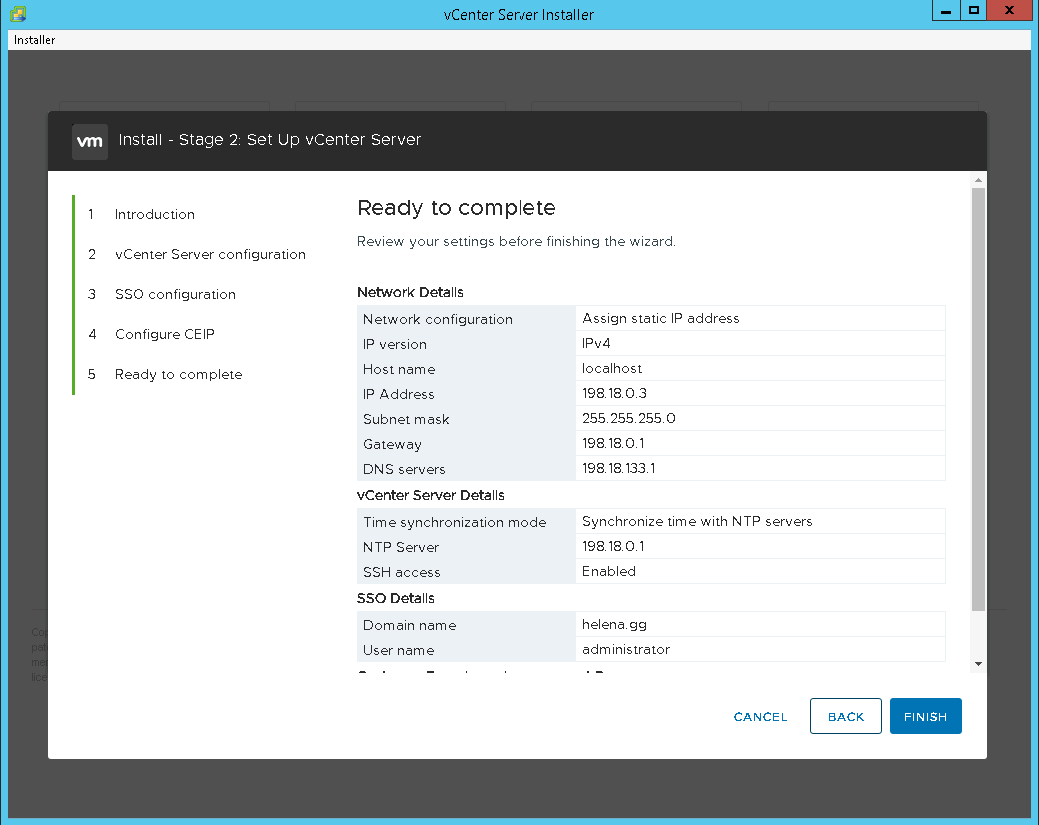Open the Installer menu
The width and height of the screenshot is (1039, 825).
[x=35, y=40]
